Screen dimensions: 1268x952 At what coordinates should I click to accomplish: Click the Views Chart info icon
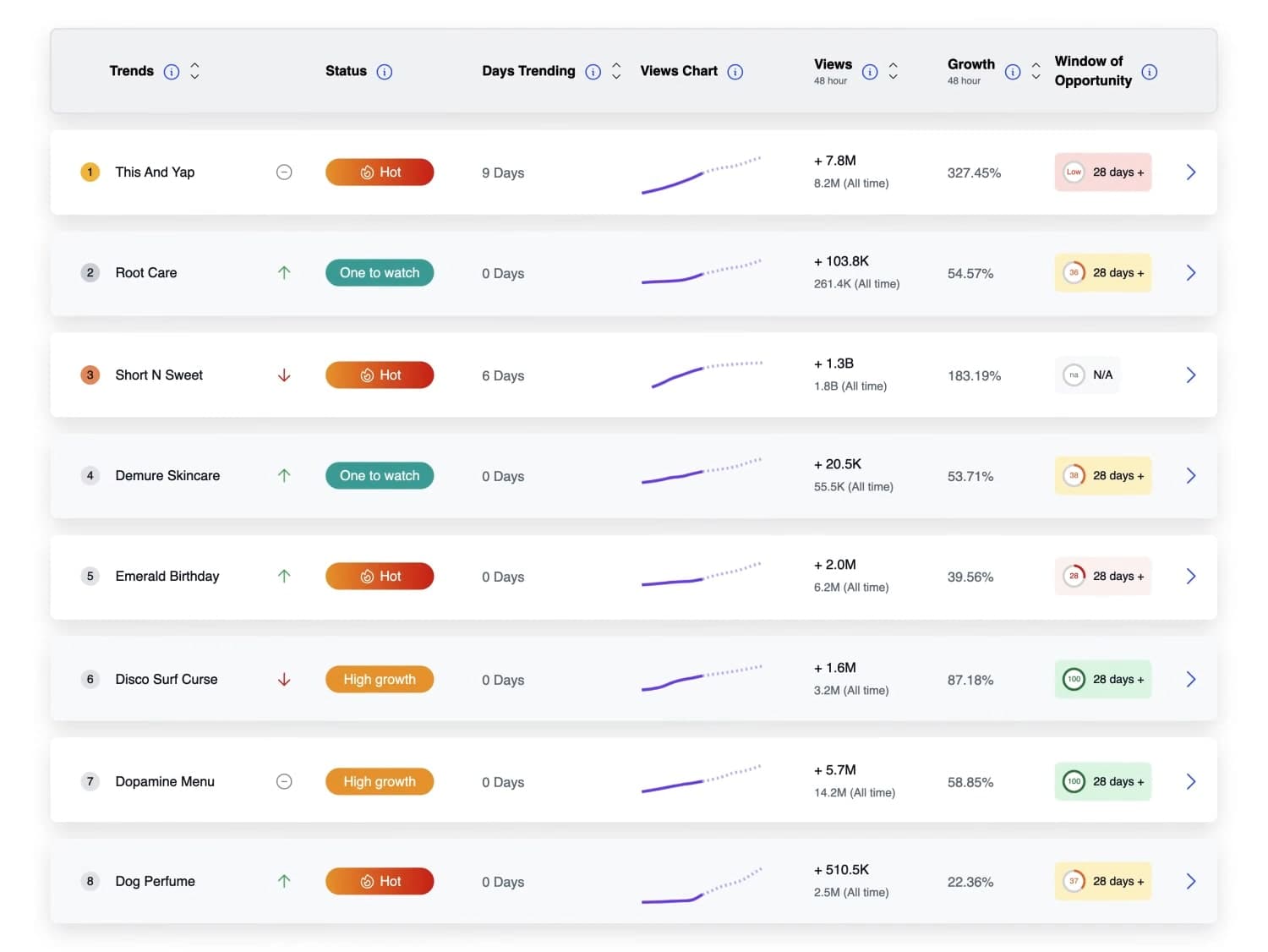click(735, 72)
